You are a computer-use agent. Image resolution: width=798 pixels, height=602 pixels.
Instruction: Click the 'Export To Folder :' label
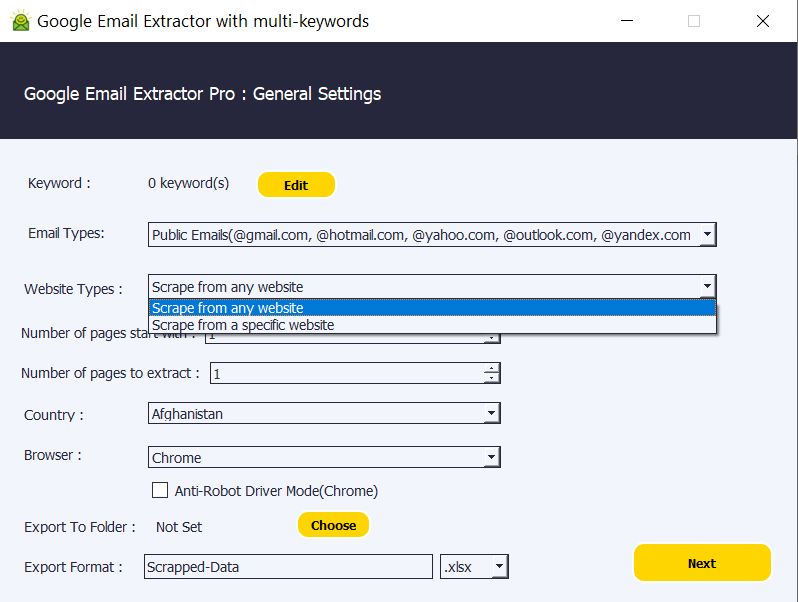coord(80,527)
